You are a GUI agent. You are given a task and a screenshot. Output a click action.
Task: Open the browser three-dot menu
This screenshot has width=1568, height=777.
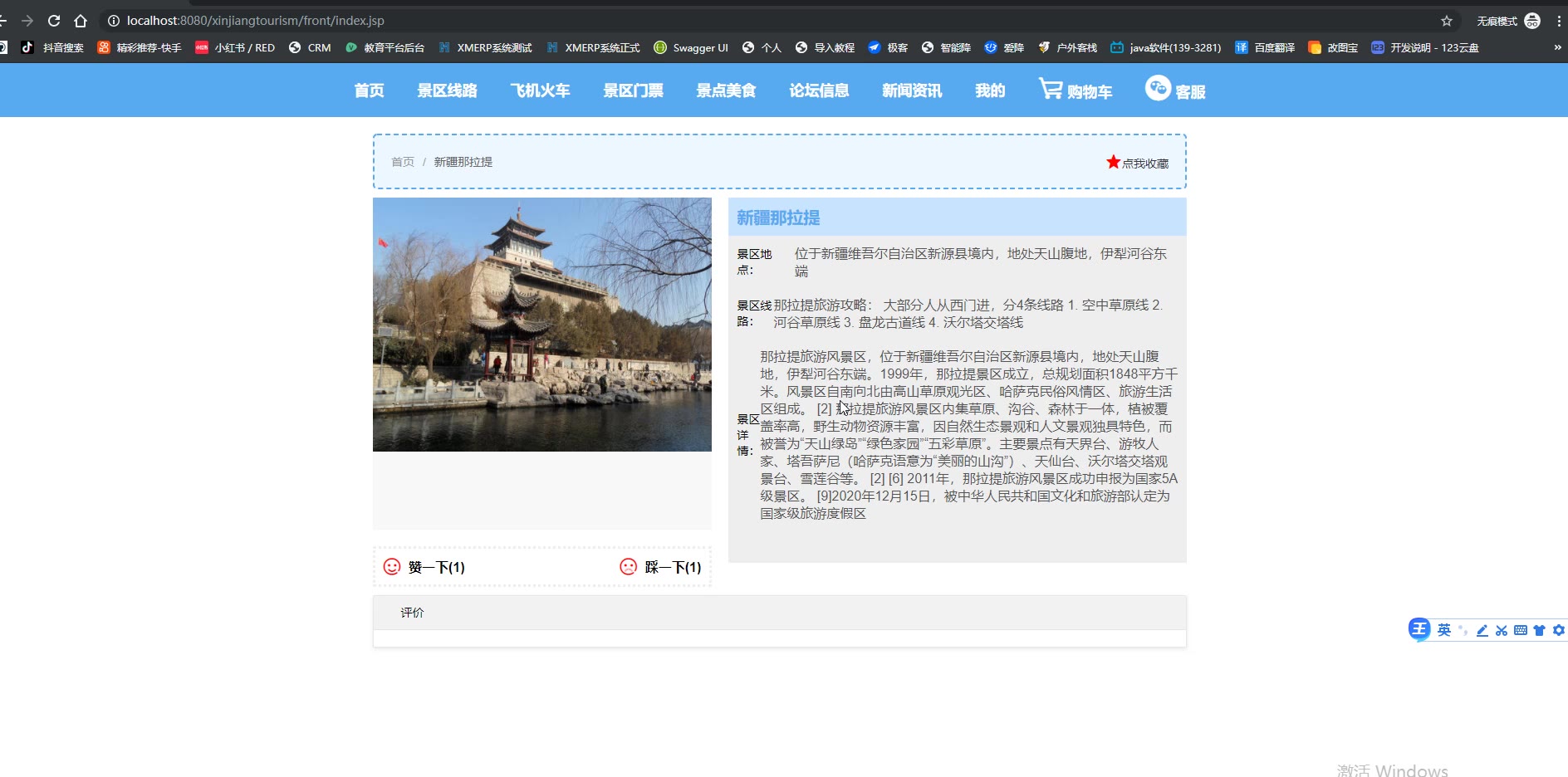1561,21
